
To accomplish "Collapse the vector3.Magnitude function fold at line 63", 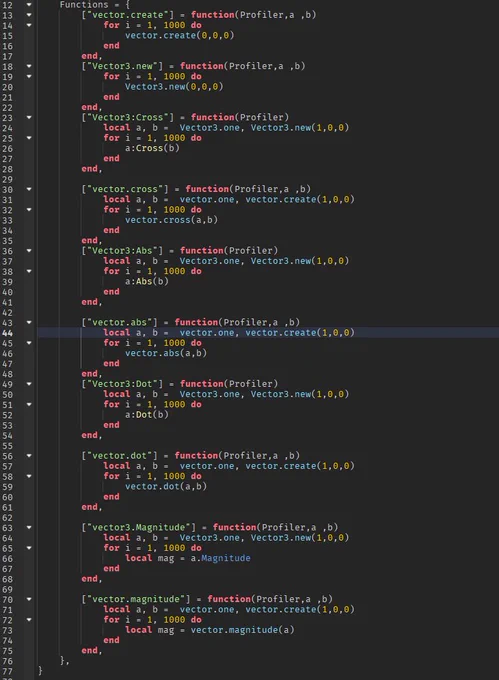I will pos(29,528).
